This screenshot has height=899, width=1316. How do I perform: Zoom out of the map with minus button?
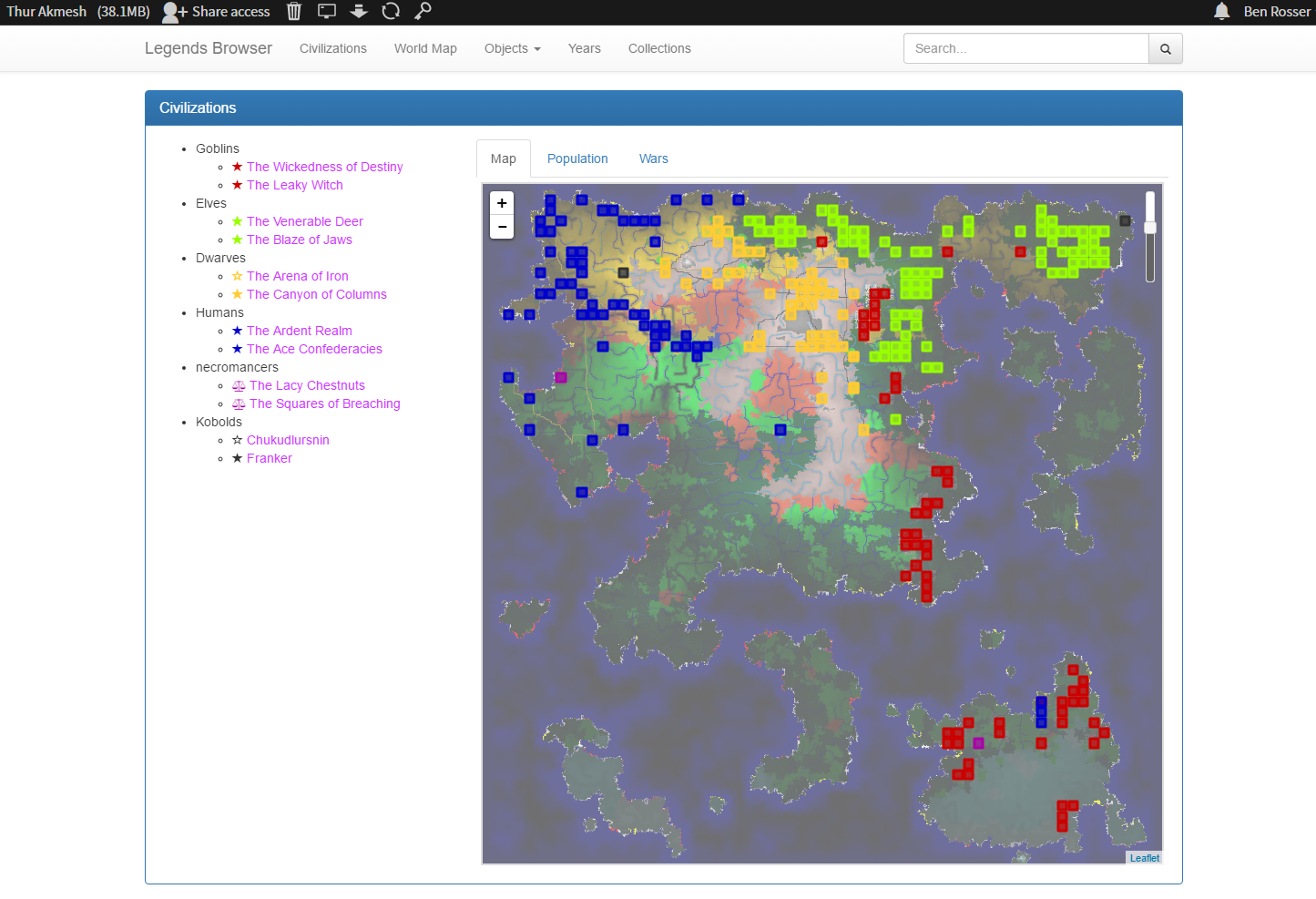click(502, 227)
